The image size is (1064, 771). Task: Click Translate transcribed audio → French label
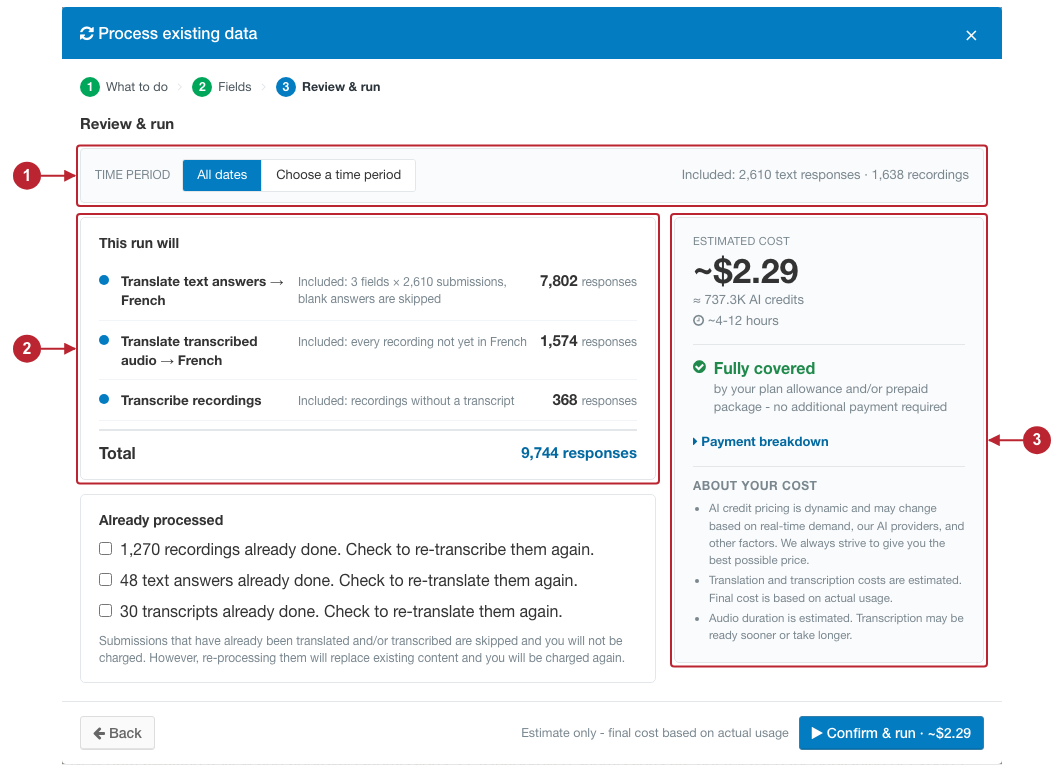189,350
